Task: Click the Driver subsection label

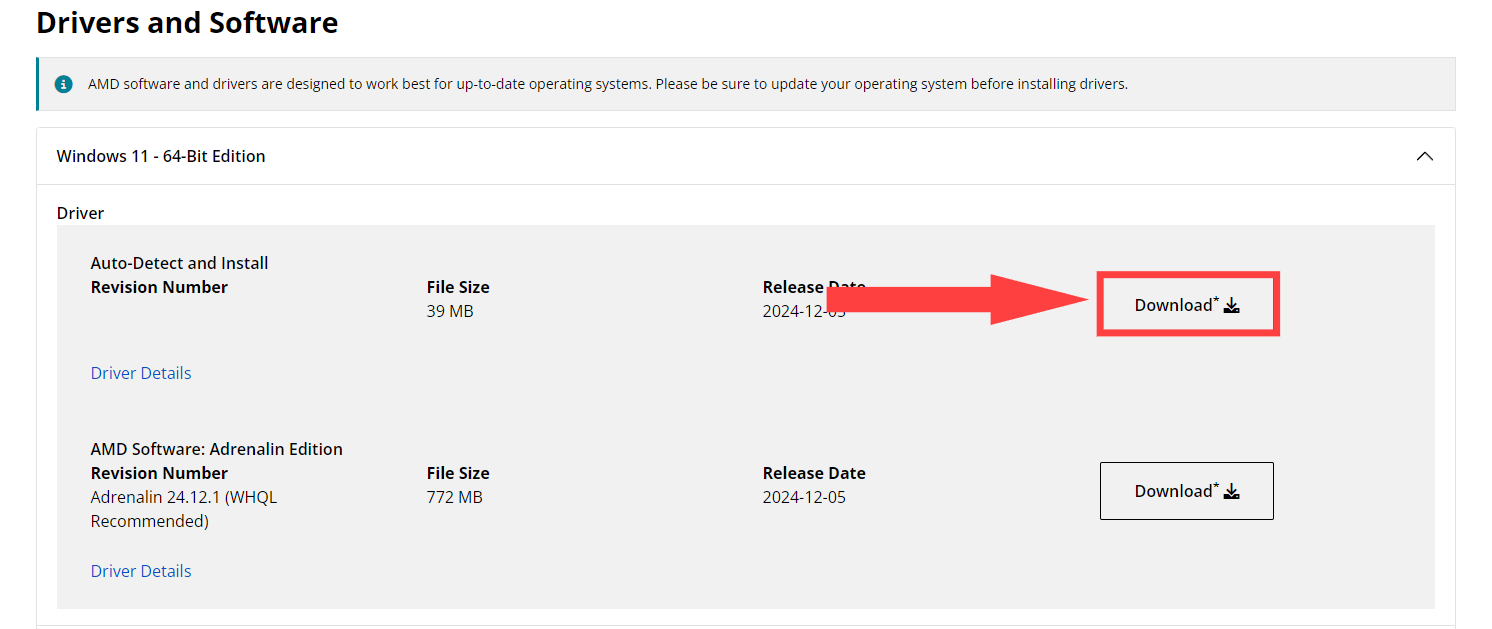Action: click(81, 213)
